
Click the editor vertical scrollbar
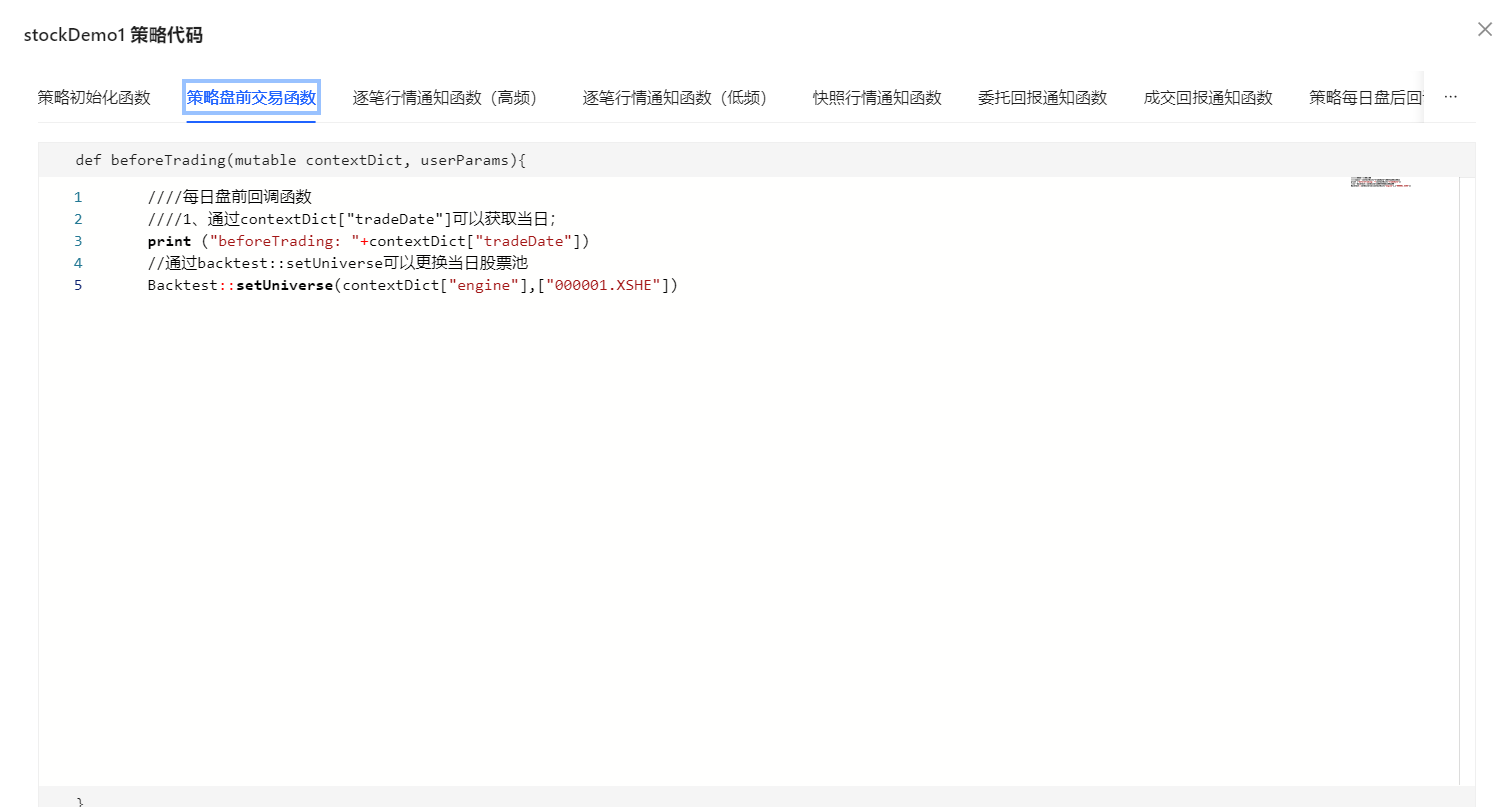tap(1467, 480)
